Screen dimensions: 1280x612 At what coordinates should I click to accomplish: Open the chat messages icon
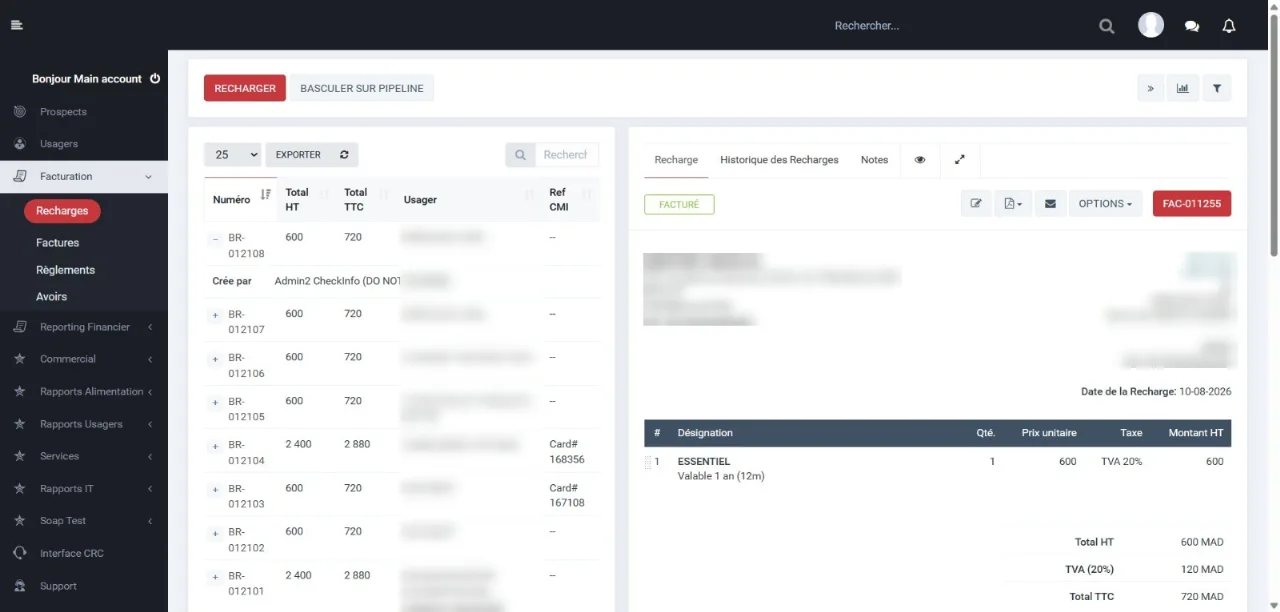point(1192,26)
